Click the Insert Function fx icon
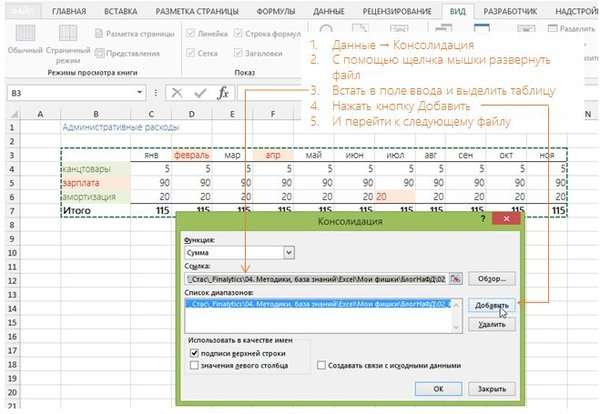 click(224, 93)
